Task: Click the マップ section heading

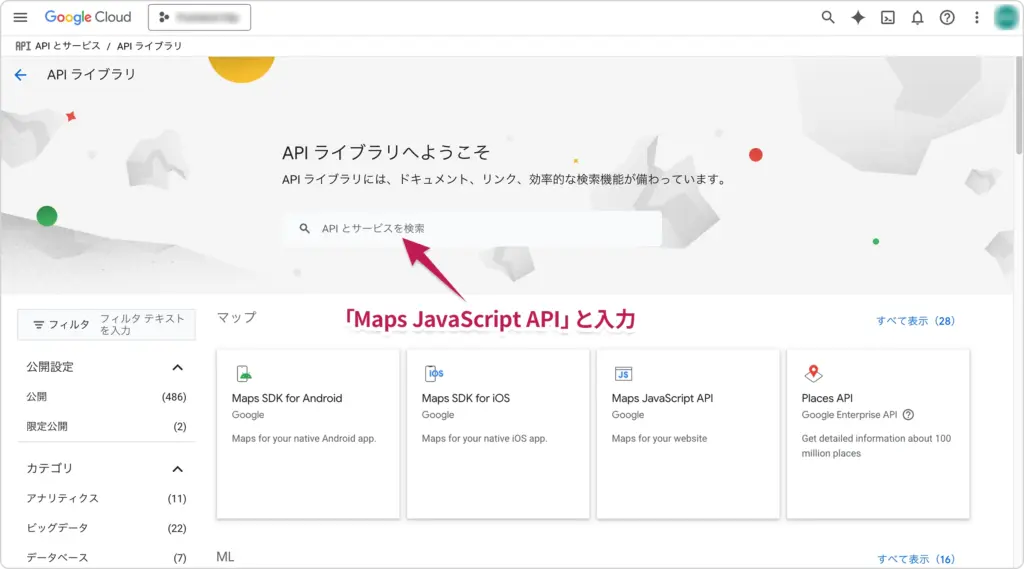Action: tap(236, 317)
